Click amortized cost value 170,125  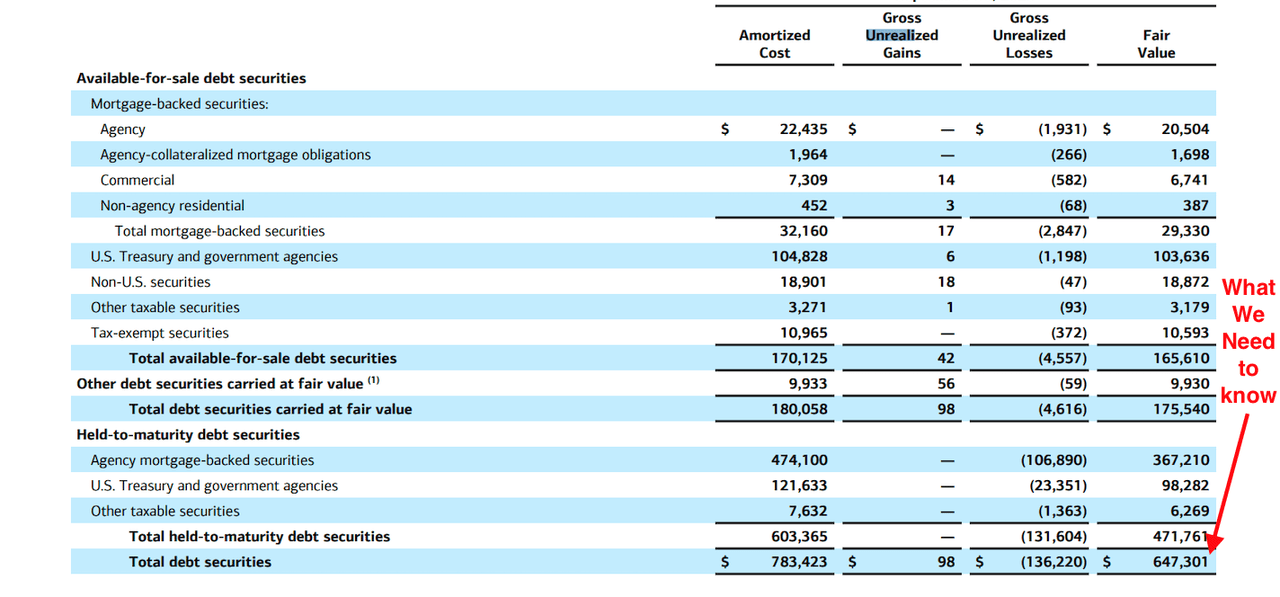tap(799, 358)
